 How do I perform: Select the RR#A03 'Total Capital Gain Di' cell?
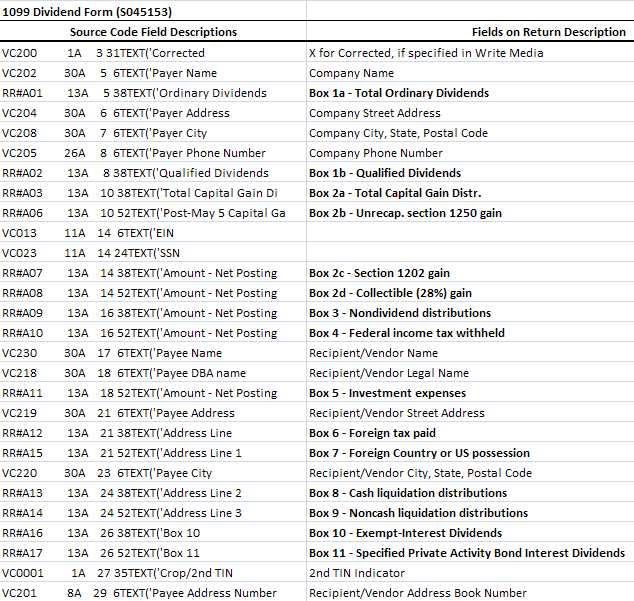(153, 193)
